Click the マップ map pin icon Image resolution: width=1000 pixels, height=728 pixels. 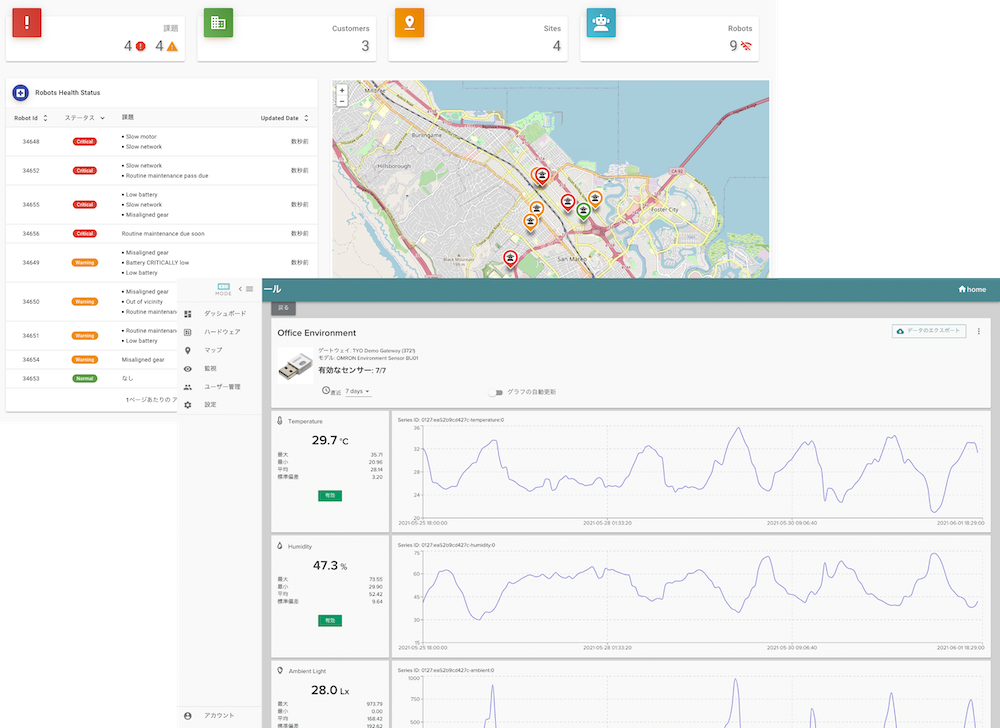click(x=188, y=351)
